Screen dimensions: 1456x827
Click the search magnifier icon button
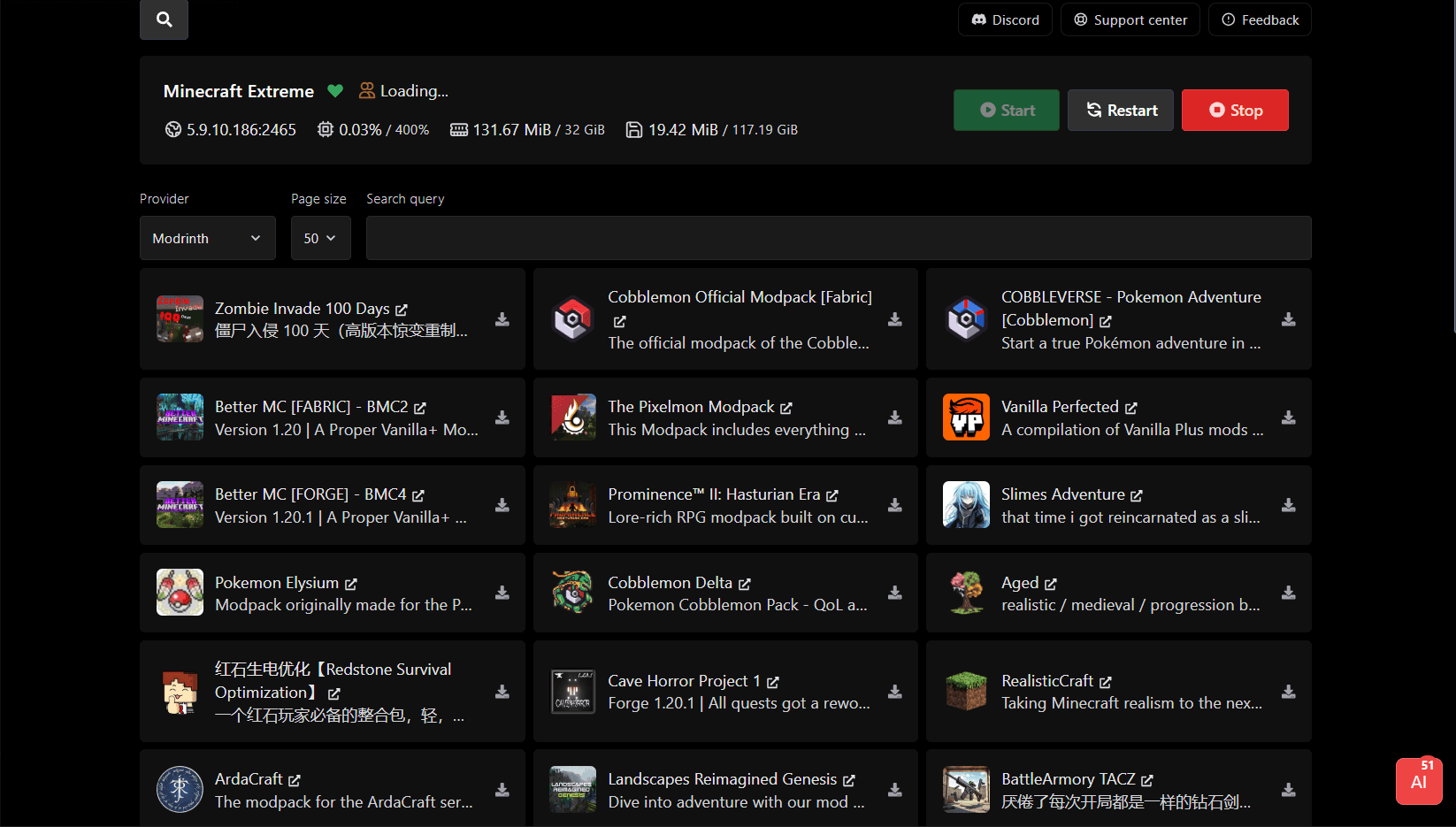(x=164, y=19)
